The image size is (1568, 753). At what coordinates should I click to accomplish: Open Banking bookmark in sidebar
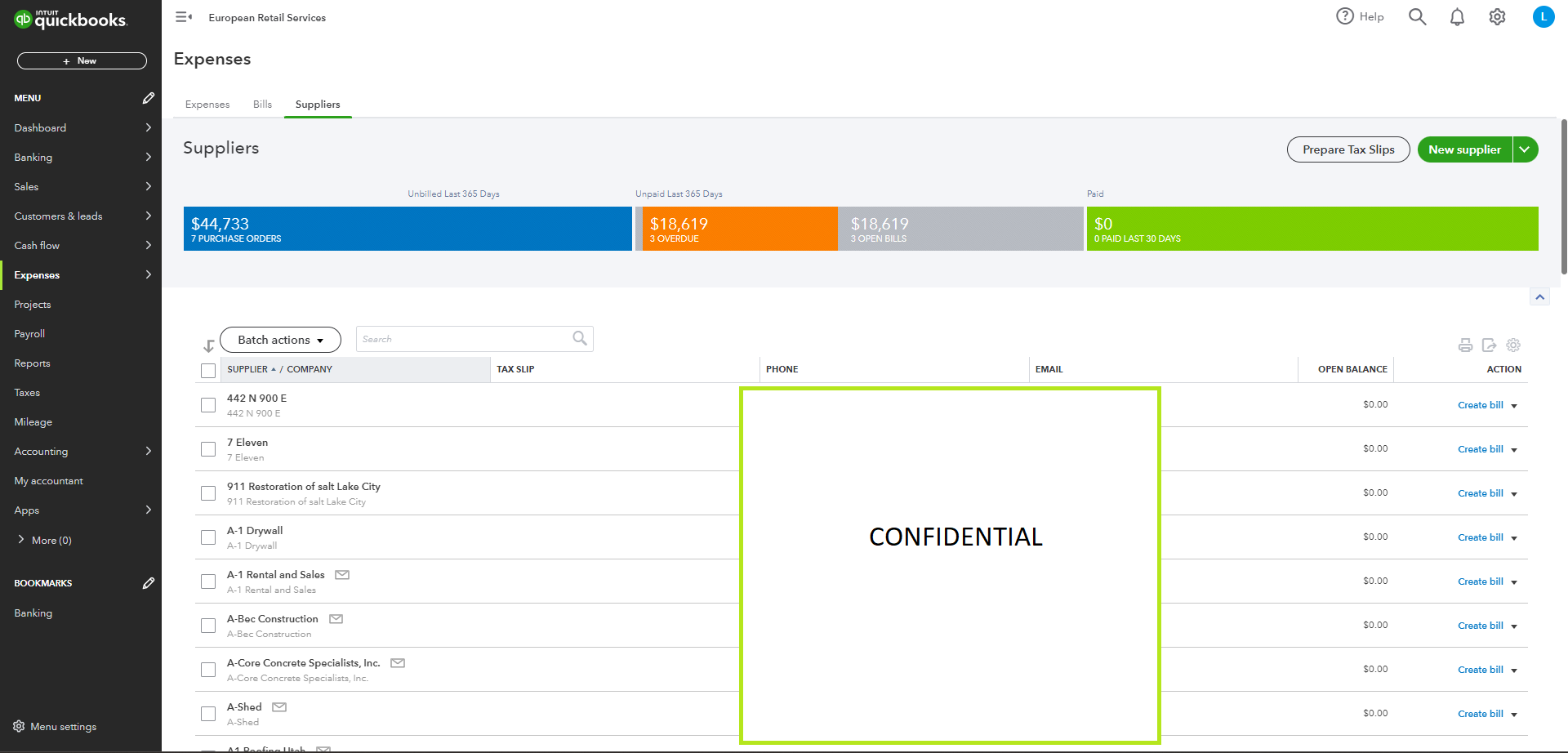point(33,613)
